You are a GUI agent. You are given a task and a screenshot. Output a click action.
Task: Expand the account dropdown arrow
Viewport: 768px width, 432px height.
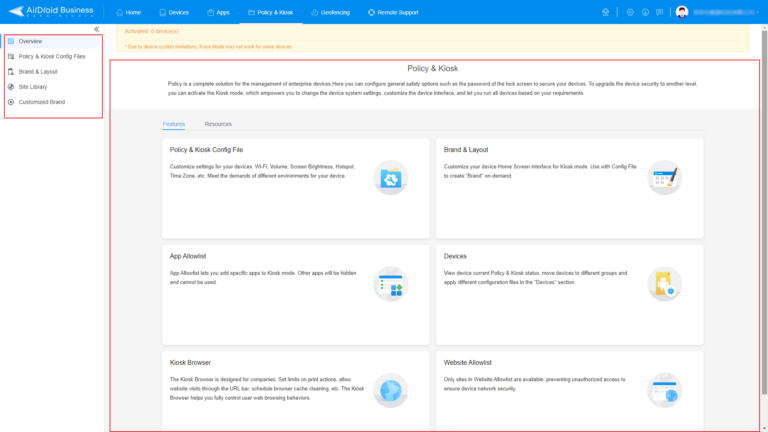[758, 12]
